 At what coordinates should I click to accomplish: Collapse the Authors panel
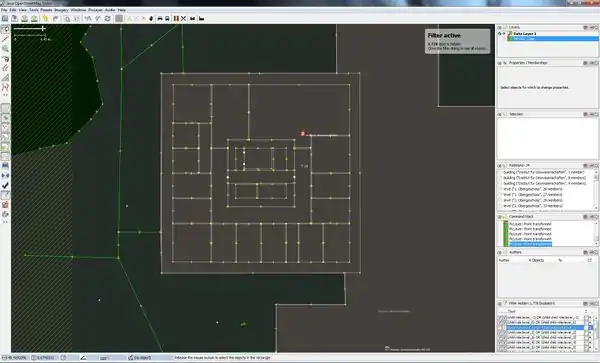coord(499,252)
